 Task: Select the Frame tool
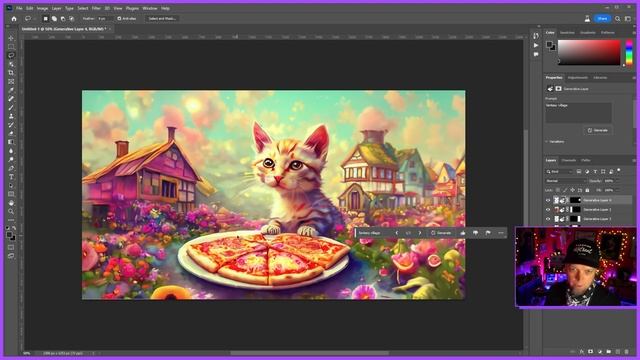click(11, 81)
